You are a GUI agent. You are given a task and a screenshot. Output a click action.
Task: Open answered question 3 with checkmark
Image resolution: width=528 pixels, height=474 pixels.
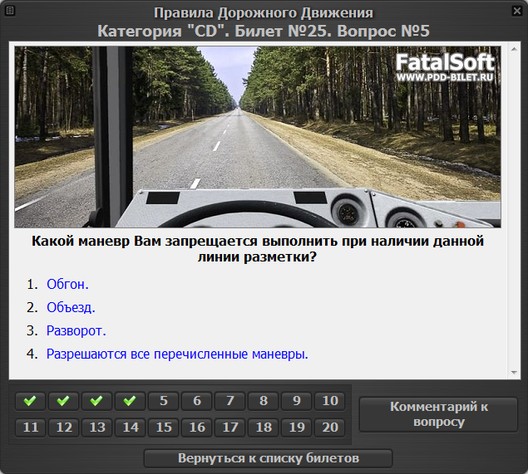pyautogui.click(x=97, y=401)
